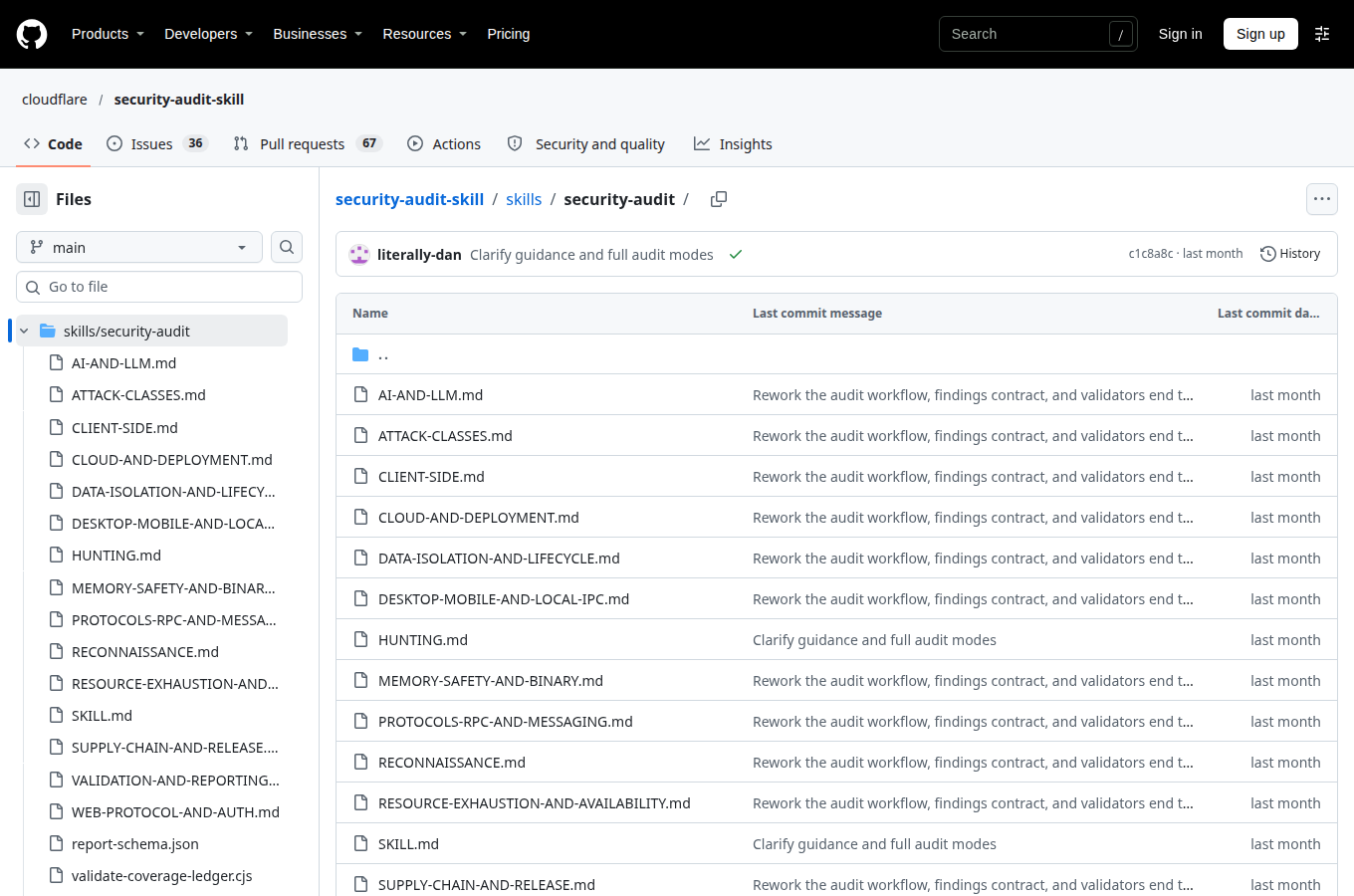1354x896 pixels.
Task: Open the three-dot more options menu
Action: tap(1322, 199)
